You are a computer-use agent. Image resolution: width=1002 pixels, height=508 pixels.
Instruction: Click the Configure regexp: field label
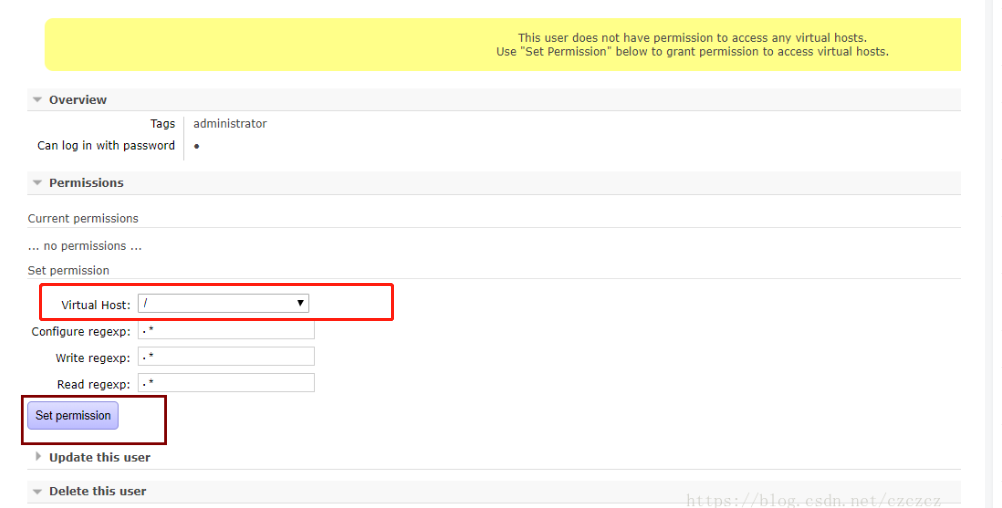(x=81, y=332)
